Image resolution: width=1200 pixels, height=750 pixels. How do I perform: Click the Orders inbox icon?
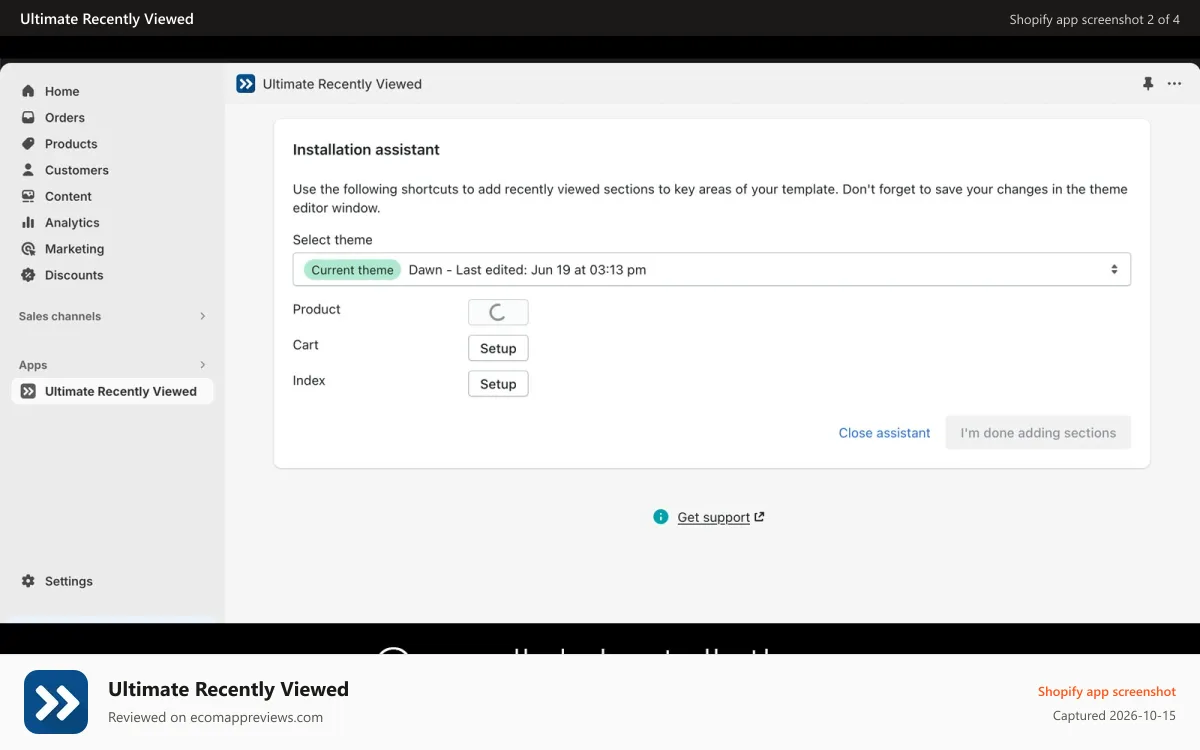28,117
